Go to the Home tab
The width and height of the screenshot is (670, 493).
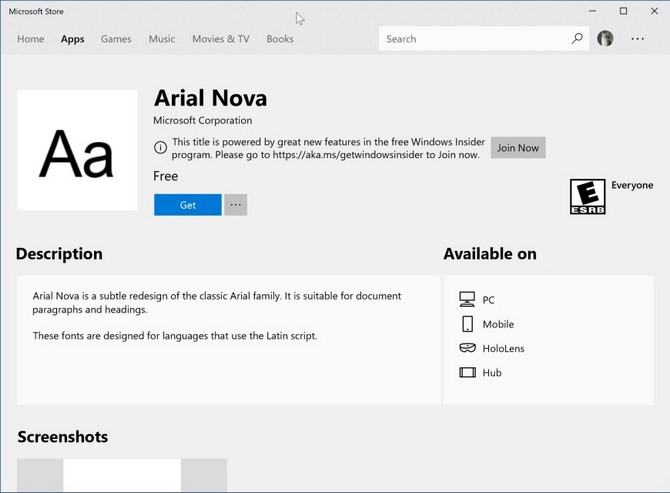click(x=30, y=39)
